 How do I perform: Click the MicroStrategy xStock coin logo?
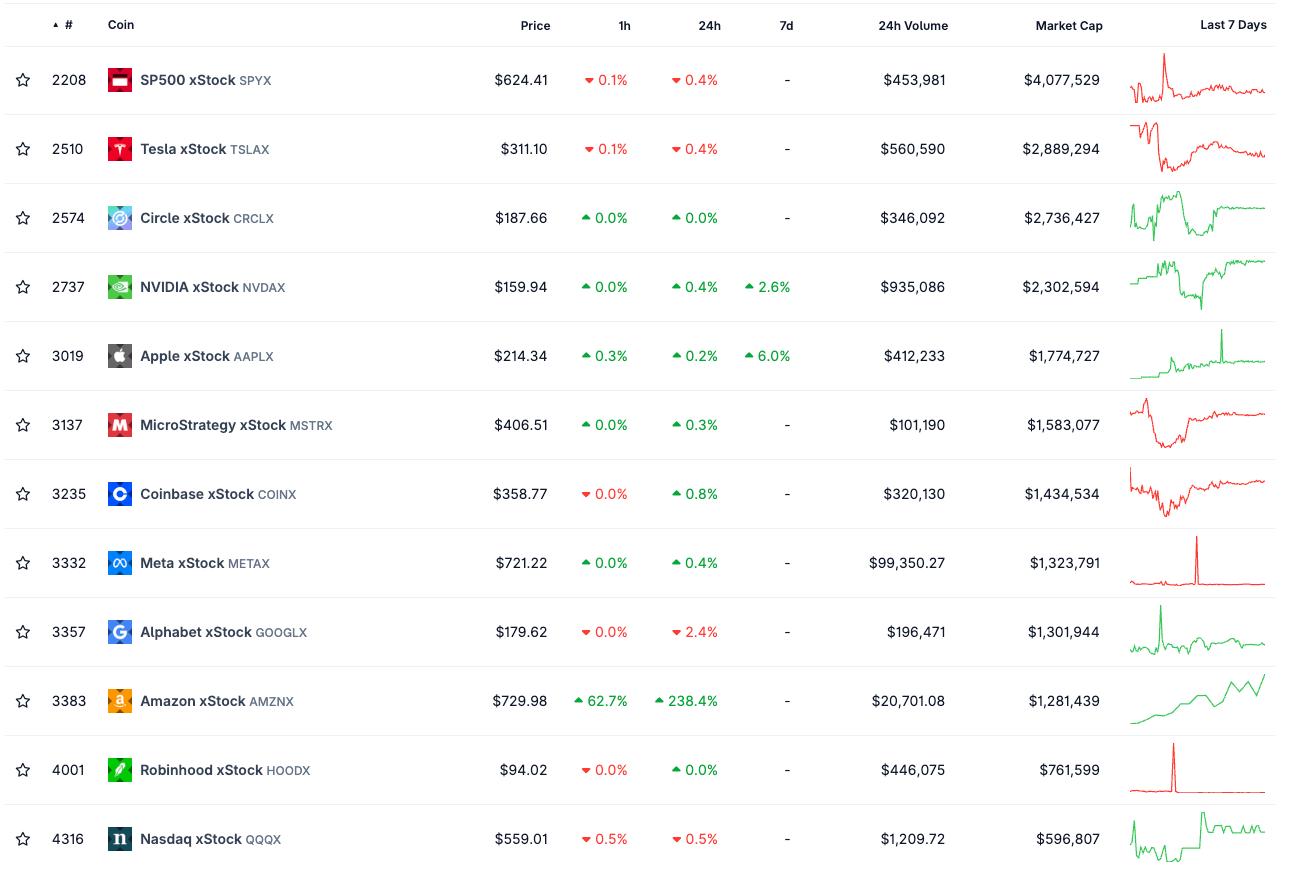tap(120, 425)
